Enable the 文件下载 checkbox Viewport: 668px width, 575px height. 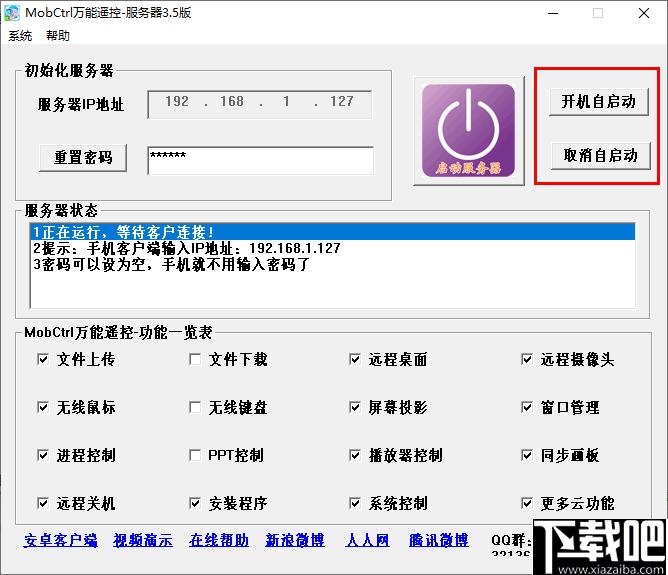[195, 359]
